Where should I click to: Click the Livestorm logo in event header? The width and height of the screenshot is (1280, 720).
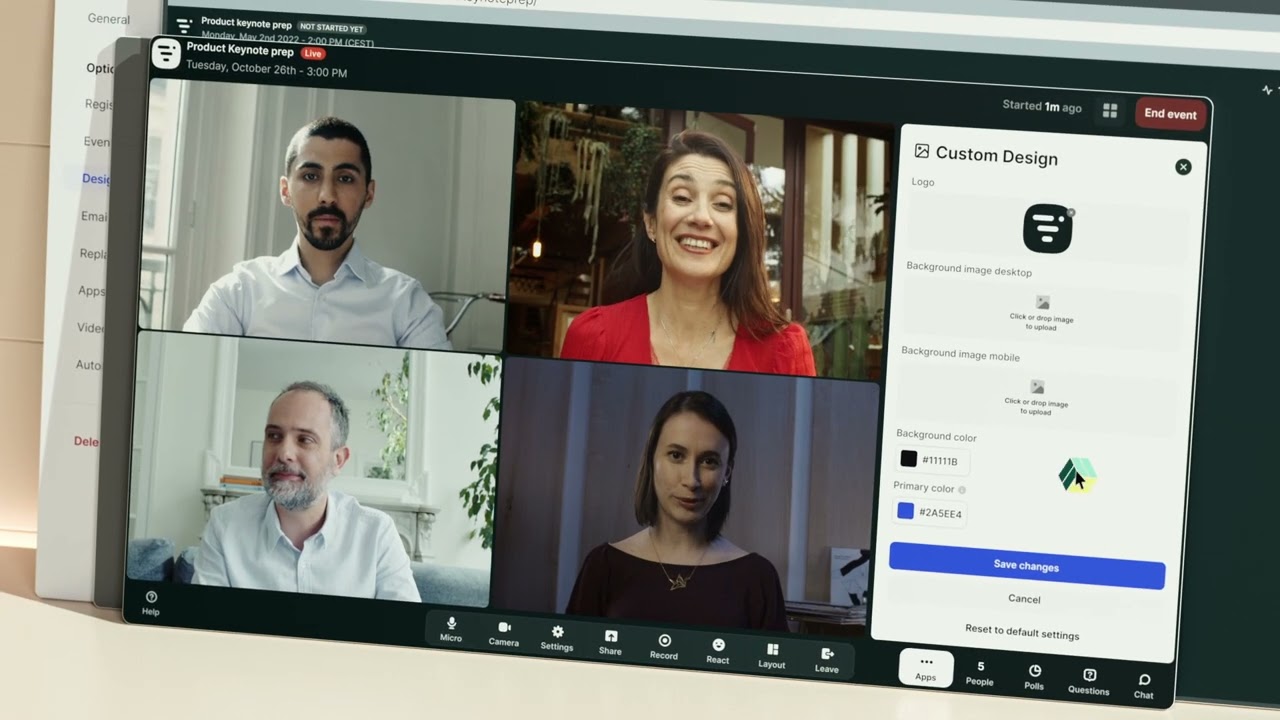click(166, 54)
